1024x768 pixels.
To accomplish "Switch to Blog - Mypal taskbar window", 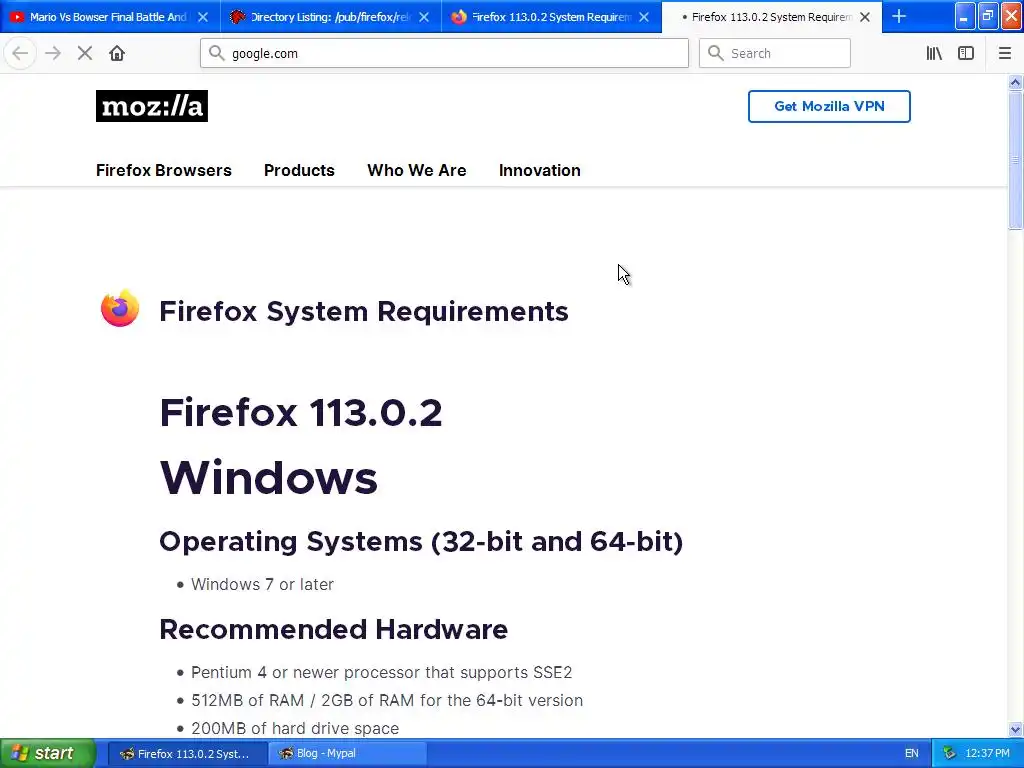I will point(347,754).
